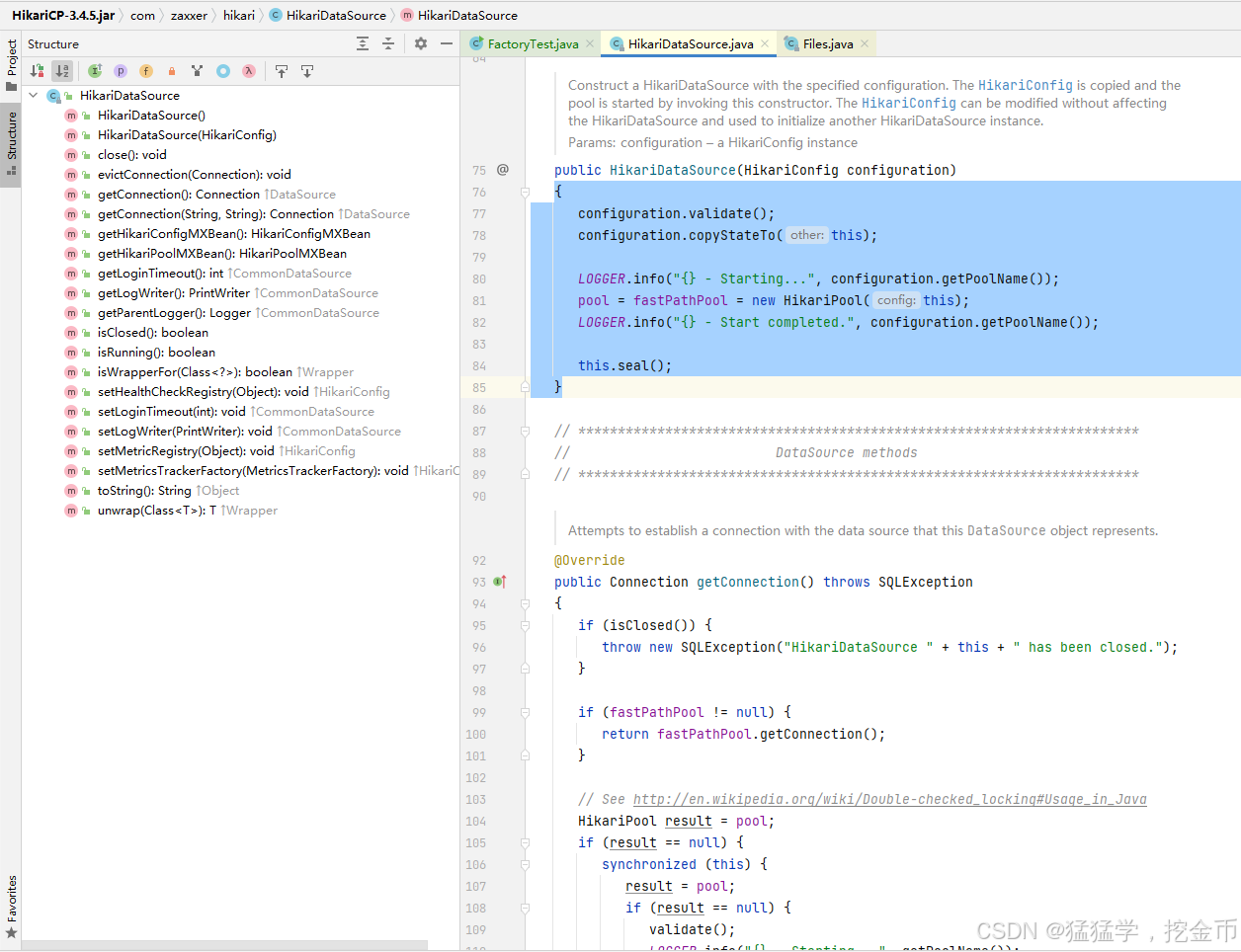1241x952 pixels.
Task: Click Expand All in Structure panel header
Action: [363, 43]
